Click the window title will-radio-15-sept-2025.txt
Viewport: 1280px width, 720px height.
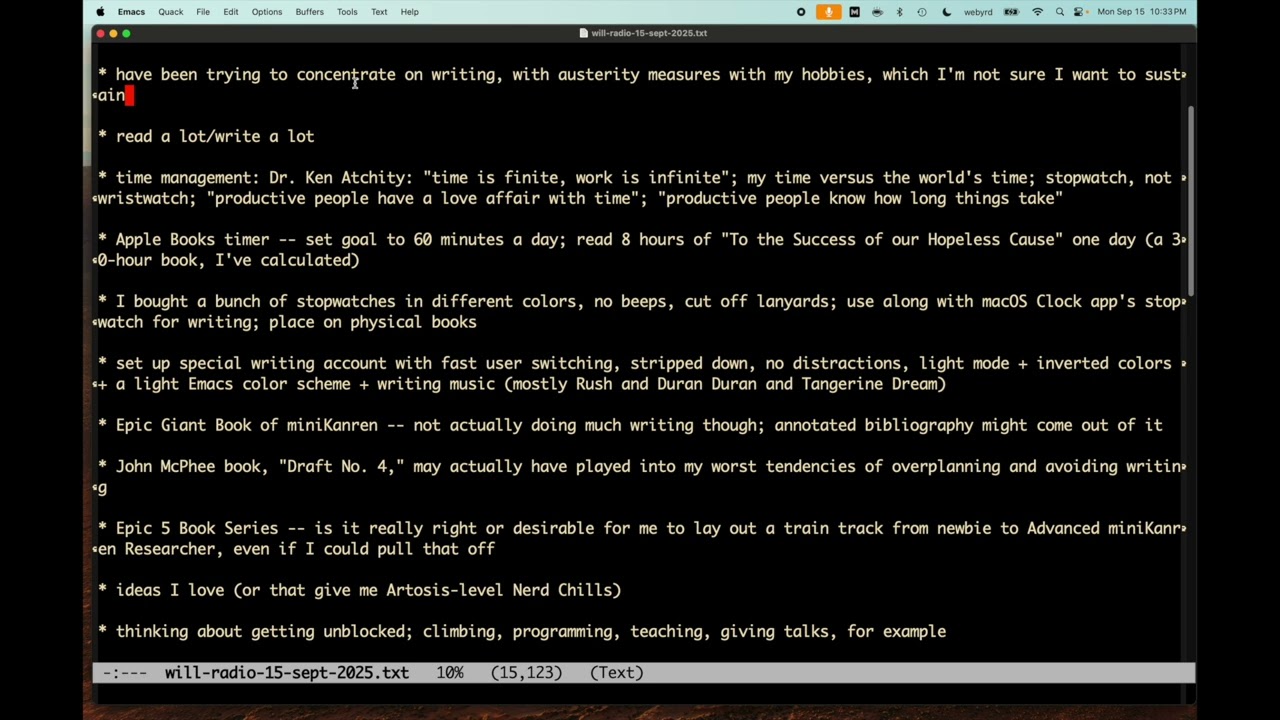coord(649,33)
